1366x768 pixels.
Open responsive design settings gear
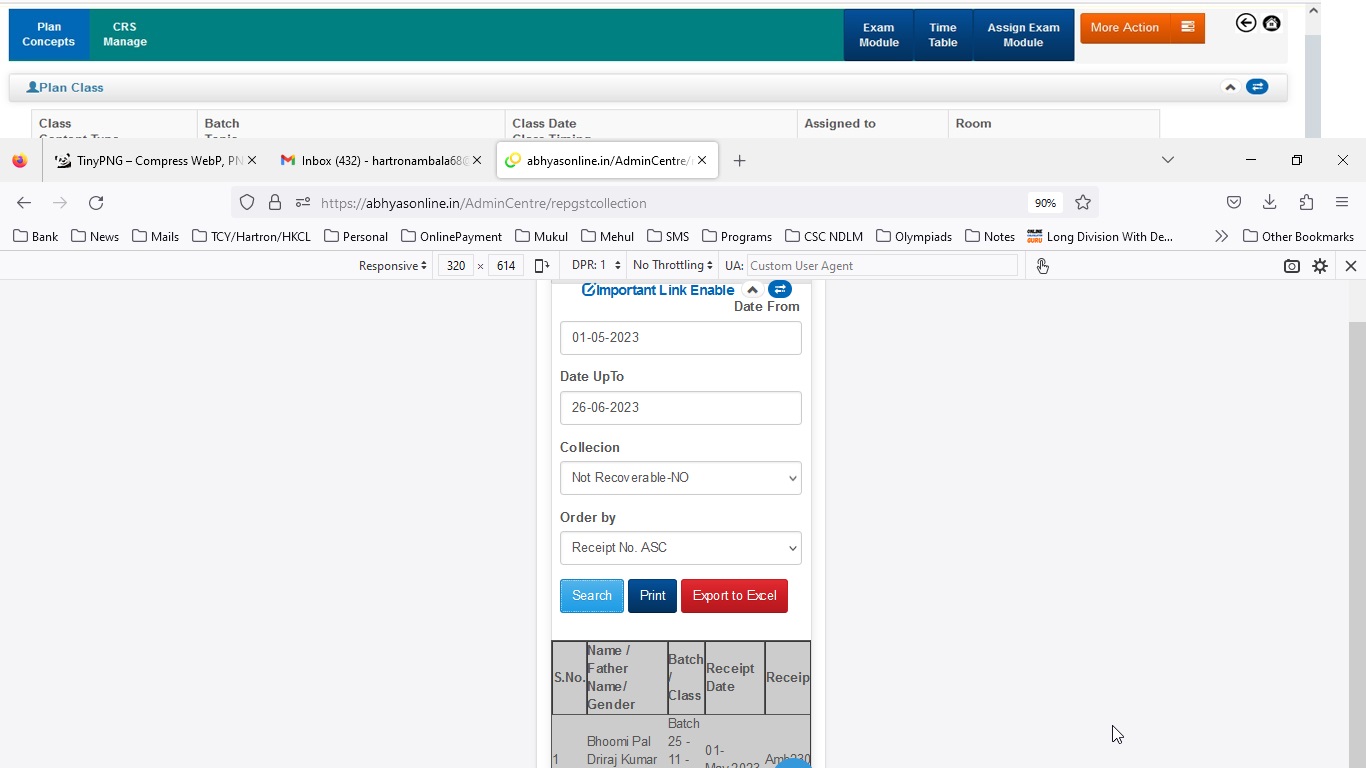click(1320, 266)
